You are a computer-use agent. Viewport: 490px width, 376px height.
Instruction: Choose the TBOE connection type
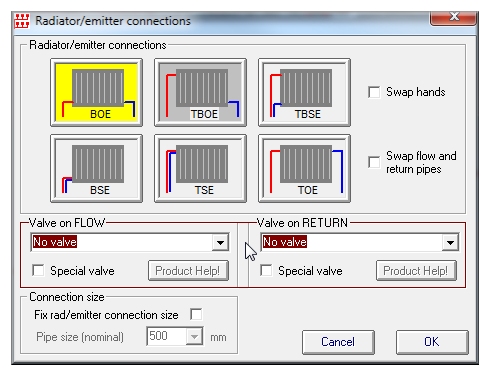[200, 92]
